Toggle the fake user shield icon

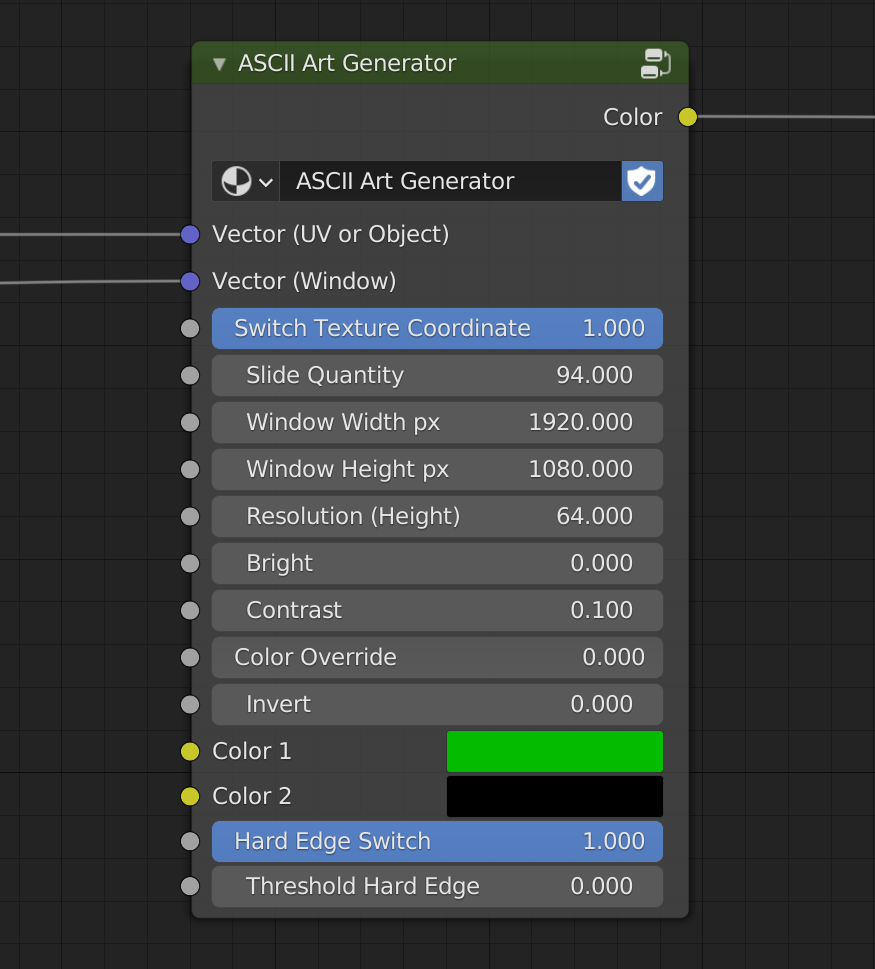point(642,181)
